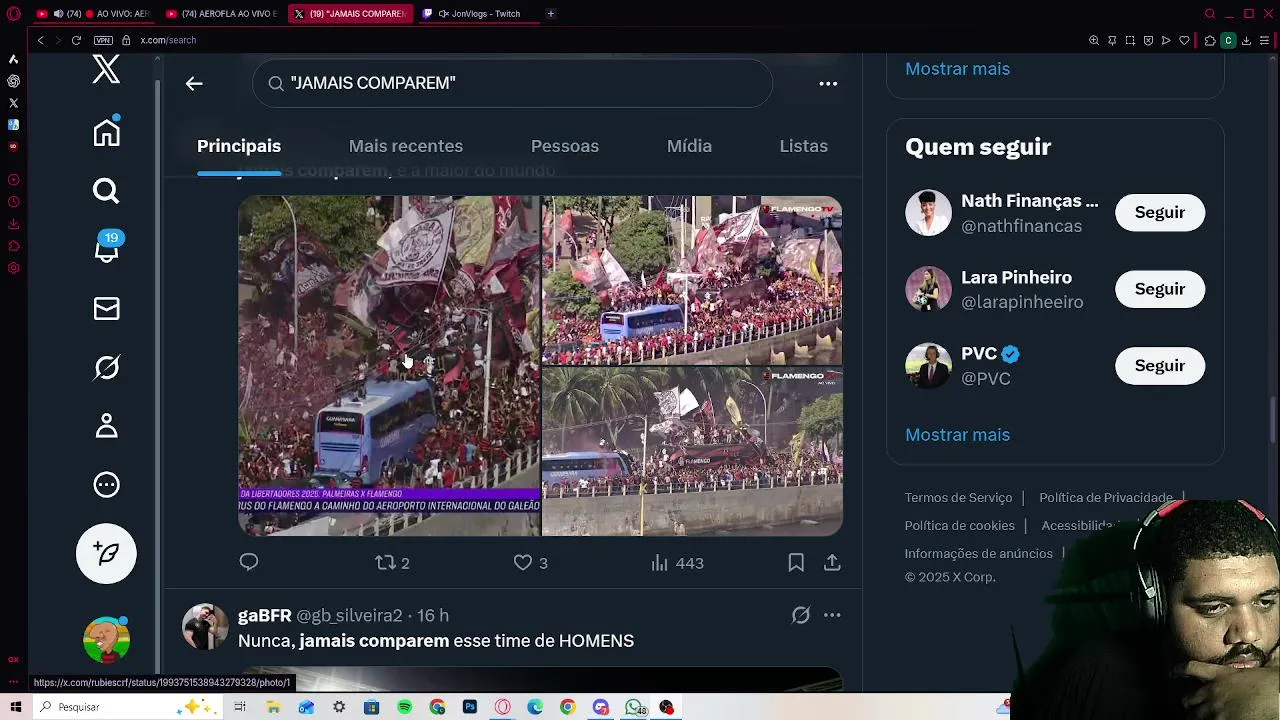The height and width of the screenshot is (720, 1280).
Task: Open the bottom-right crowd photo
Action: tap(692, 452)
